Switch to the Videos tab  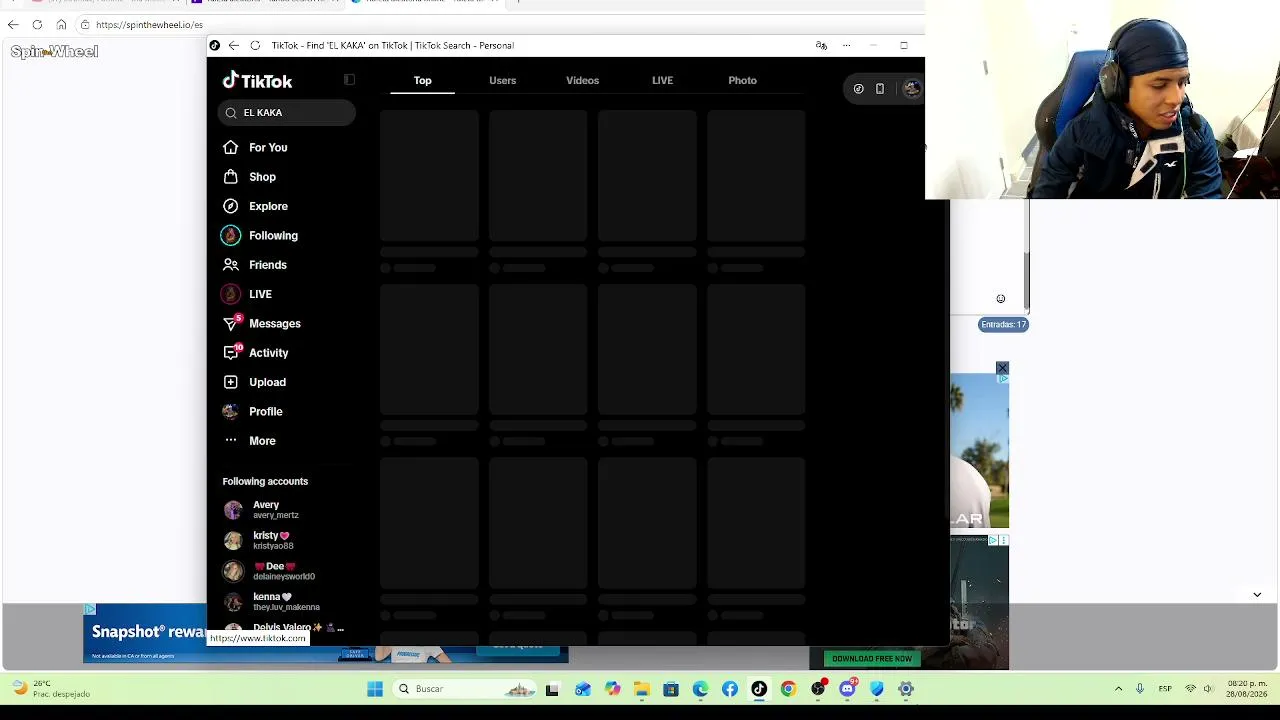click(582, 80)
